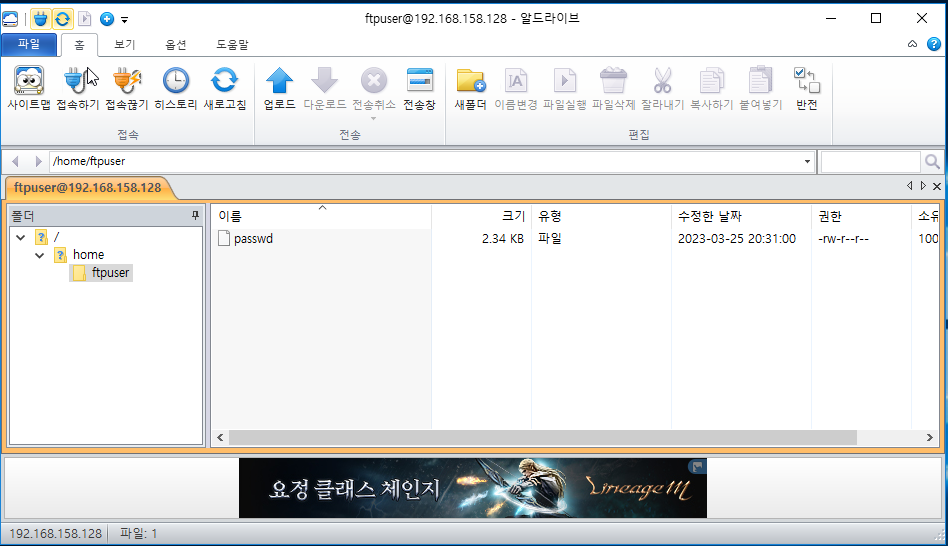Open the blue help question icon
948x546 pixels.
934,44
